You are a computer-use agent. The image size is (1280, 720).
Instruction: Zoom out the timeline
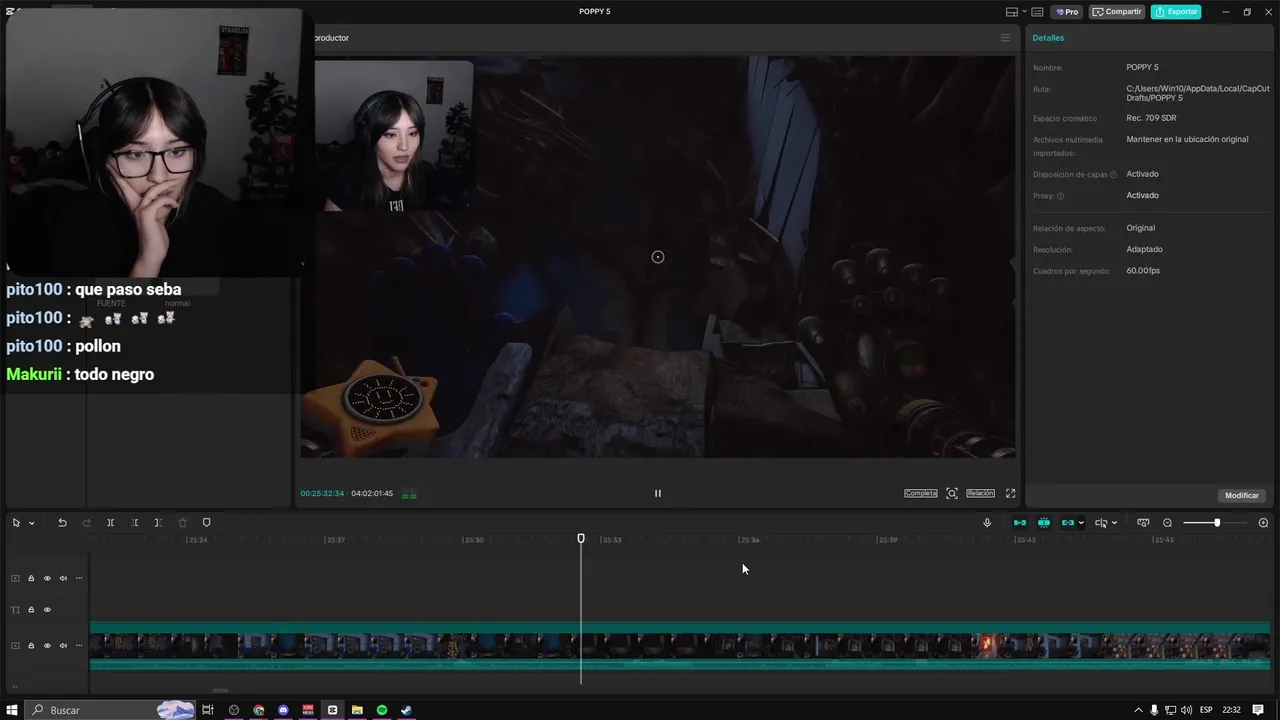click(1167, 523)
